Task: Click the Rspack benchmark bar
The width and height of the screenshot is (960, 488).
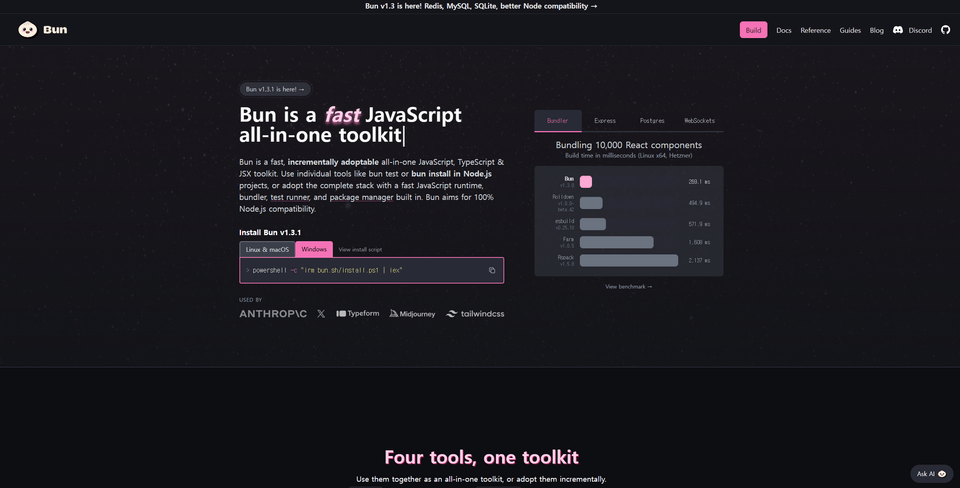Action: pos(629,260)
